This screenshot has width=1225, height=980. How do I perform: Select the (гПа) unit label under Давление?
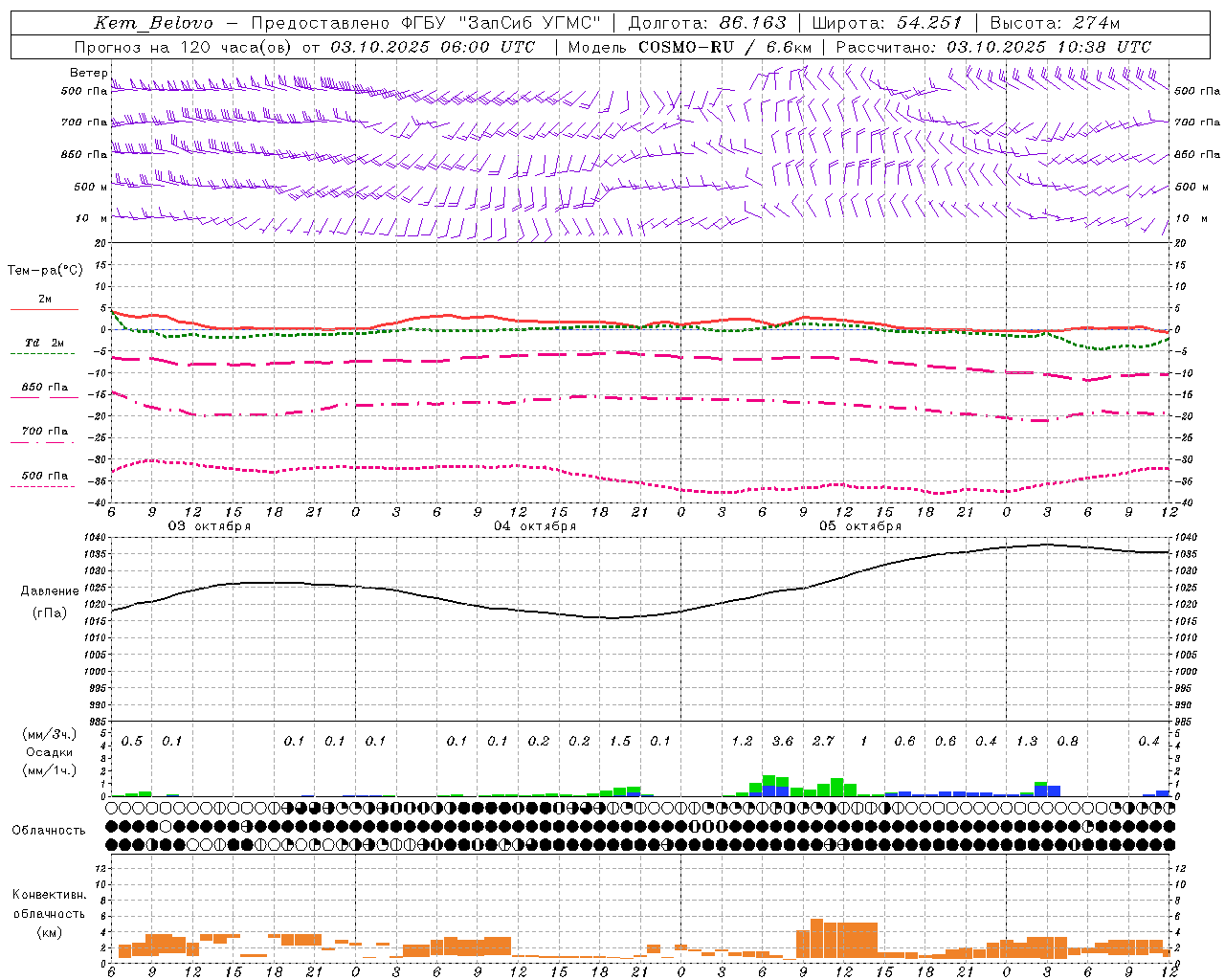tap(49, 612)
